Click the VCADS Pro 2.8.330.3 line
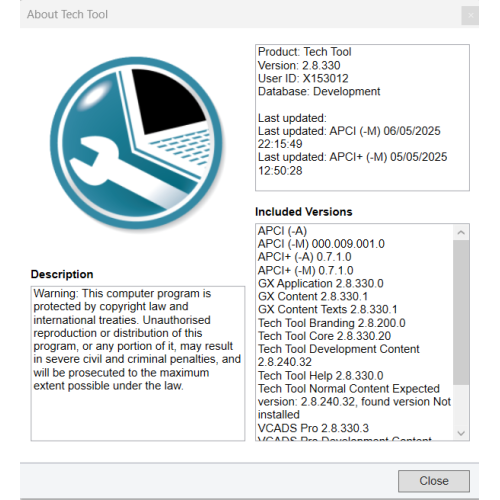 tap(313, 428)
